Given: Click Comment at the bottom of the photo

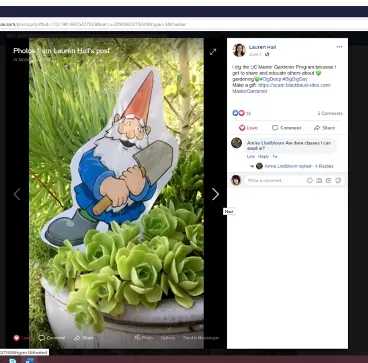Looking at the screenshot, I should [x=52, y=338].
